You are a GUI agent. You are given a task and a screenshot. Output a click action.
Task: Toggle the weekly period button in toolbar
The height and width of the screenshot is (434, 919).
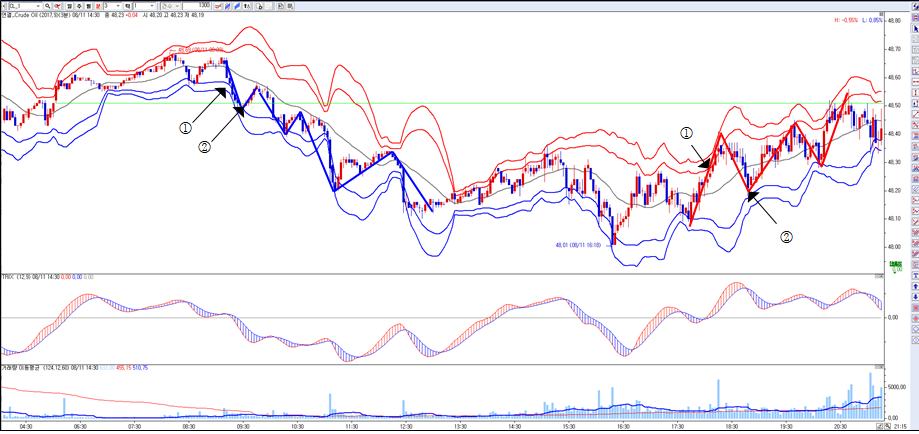click(77, 5)
